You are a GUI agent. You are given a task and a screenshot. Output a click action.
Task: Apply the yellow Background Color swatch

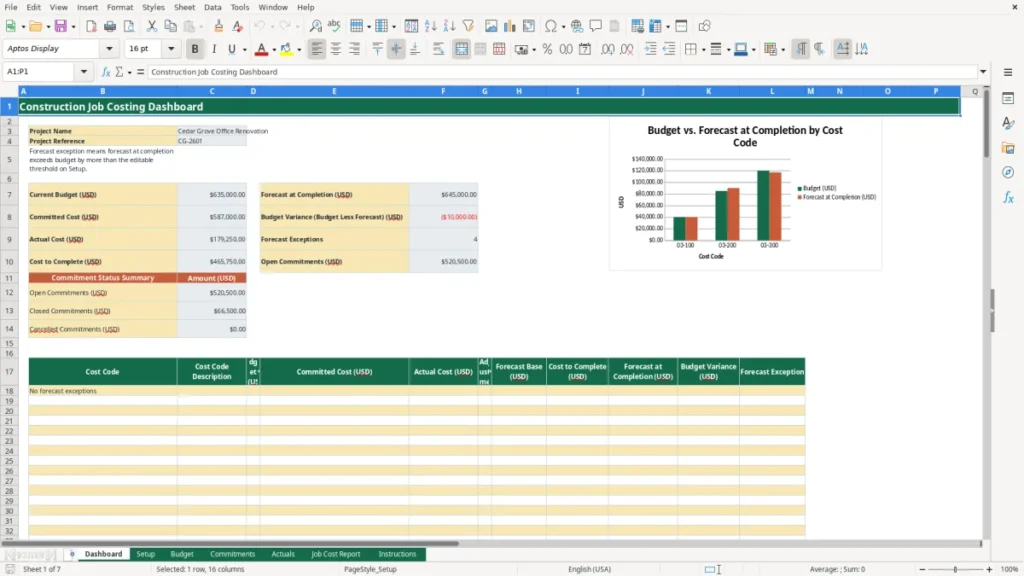click(x=286, y=49)
